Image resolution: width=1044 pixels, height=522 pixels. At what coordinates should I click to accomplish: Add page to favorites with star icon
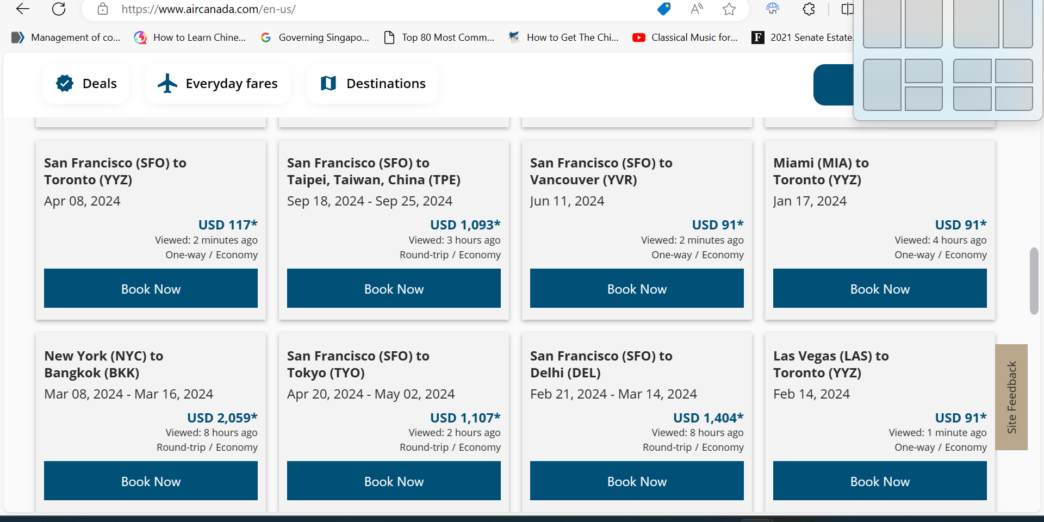click(729, 9)
